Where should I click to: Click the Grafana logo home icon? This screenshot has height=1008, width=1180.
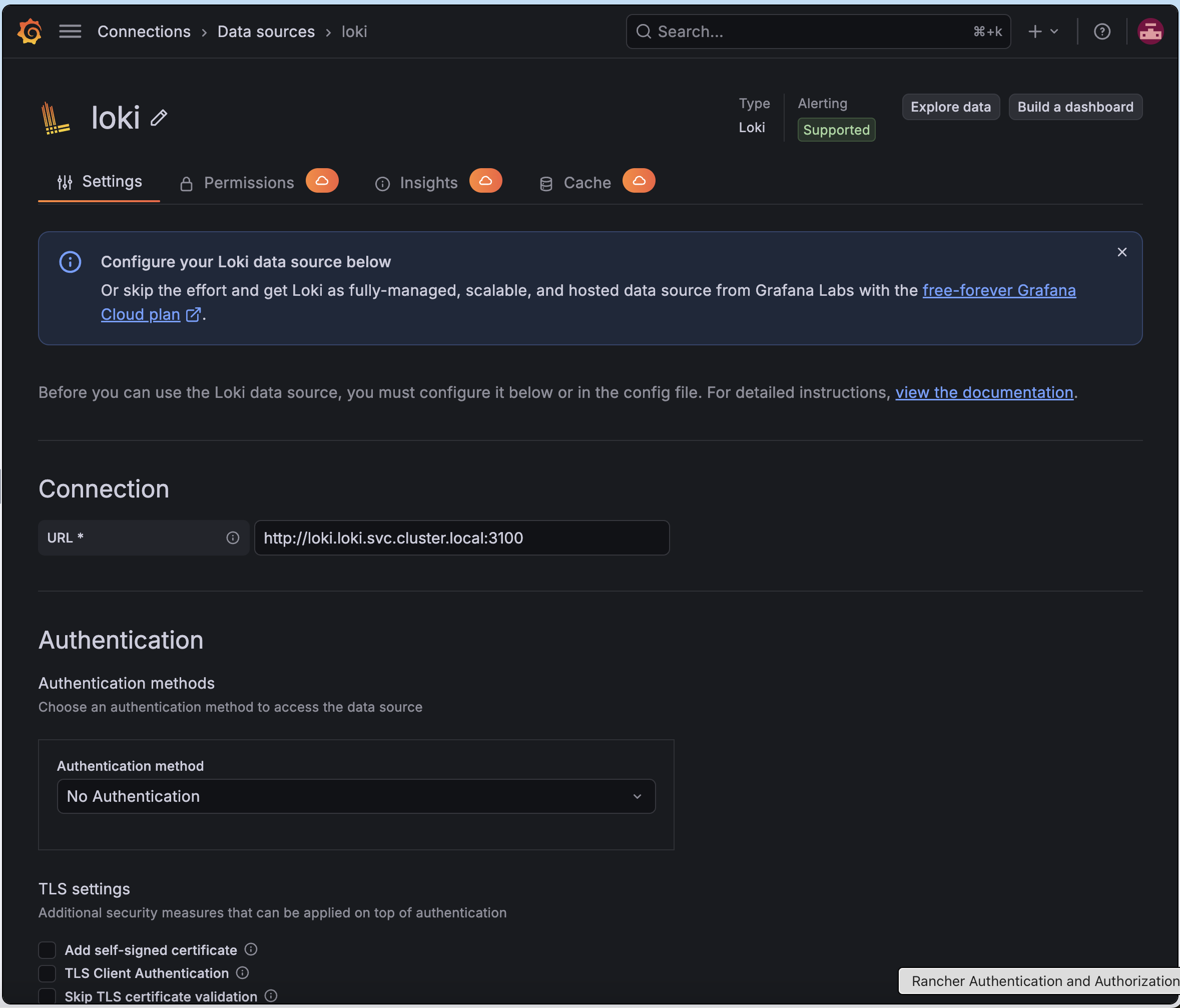tap(30, 32)
